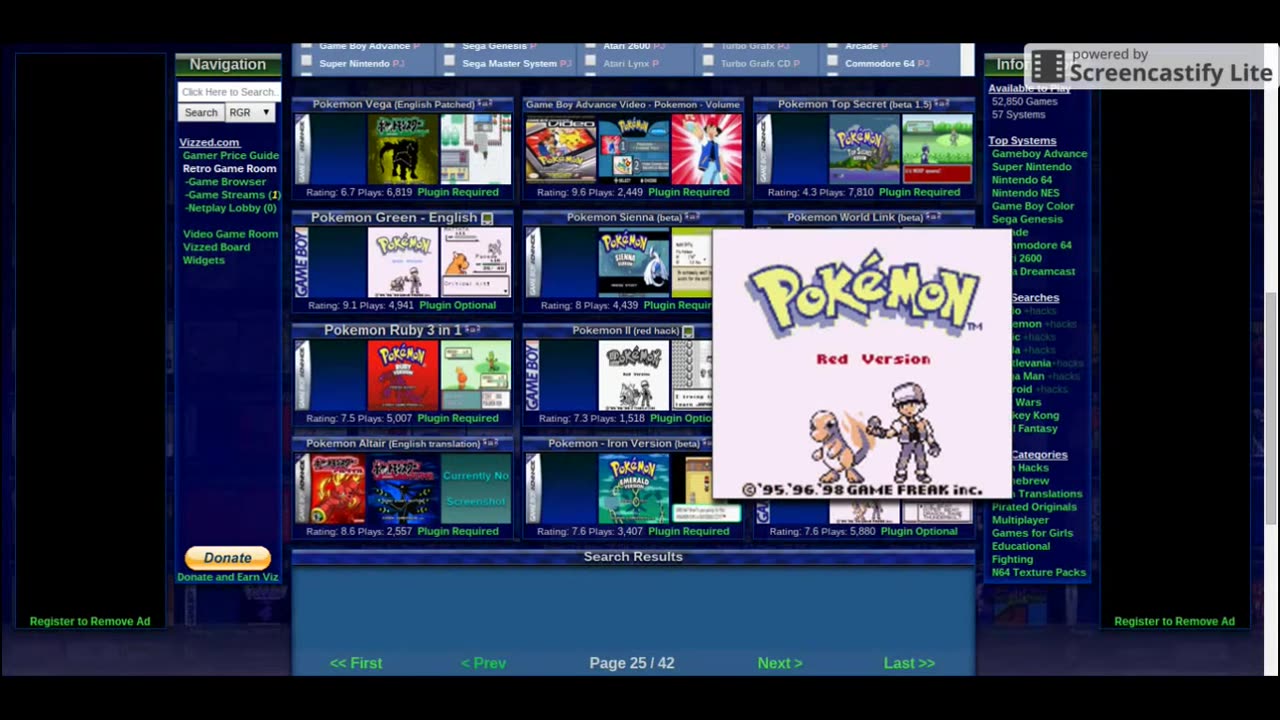Open Video Game Room in Navigation
The height and width of the screenshot is (720, 1280).
point(231,233)
